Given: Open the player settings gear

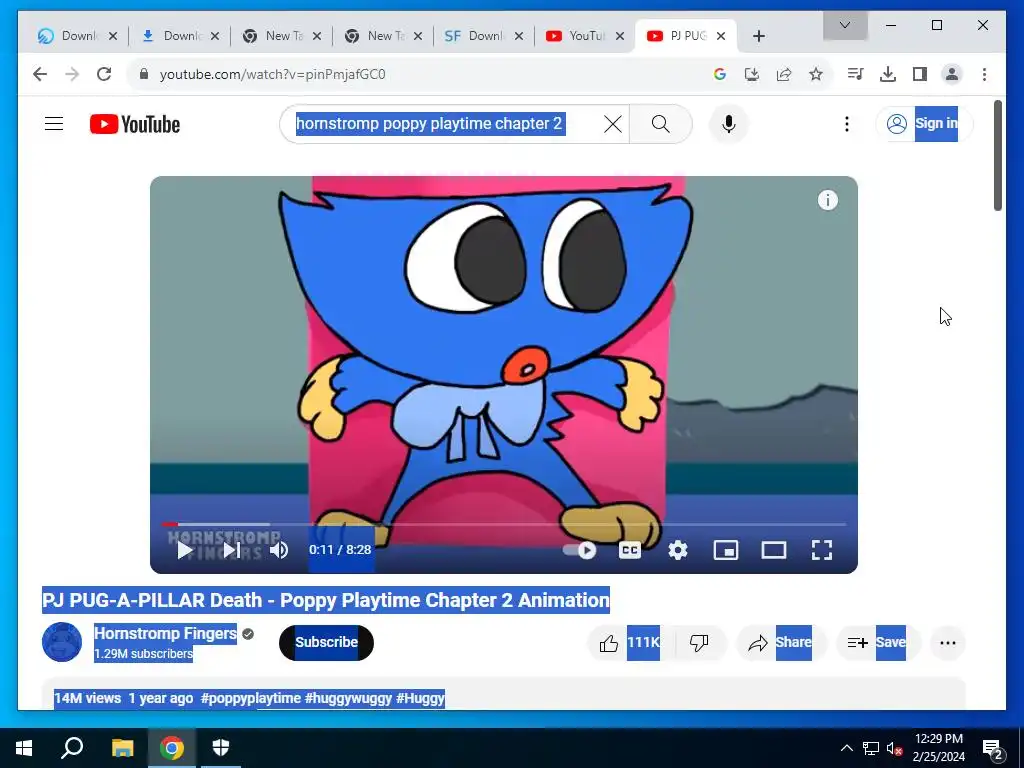Looking at the screenshot, I should 678,551.
